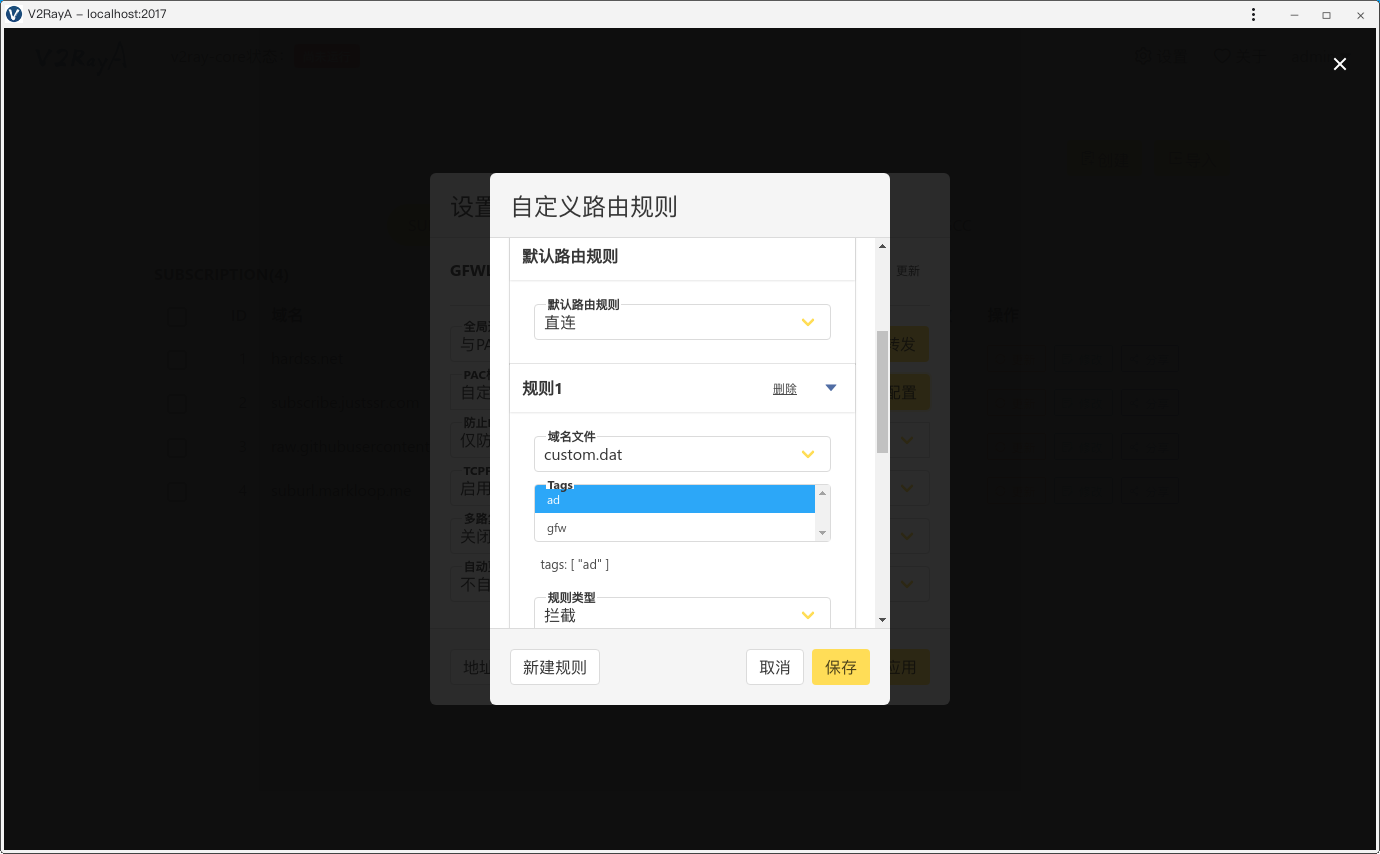Image resolution: width=1380 pixels, height=854 pixels.
Task: Tick the raw.githubusercontent row checkbox in background
Action: 177,447
